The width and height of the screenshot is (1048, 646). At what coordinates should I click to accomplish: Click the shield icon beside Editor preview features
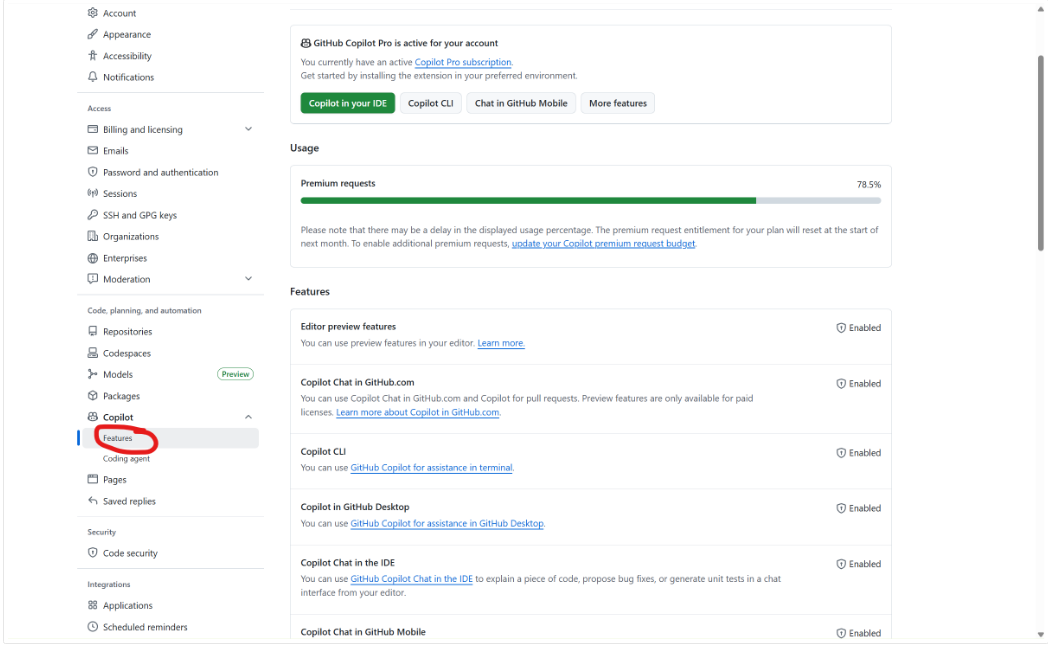(841, 328)
